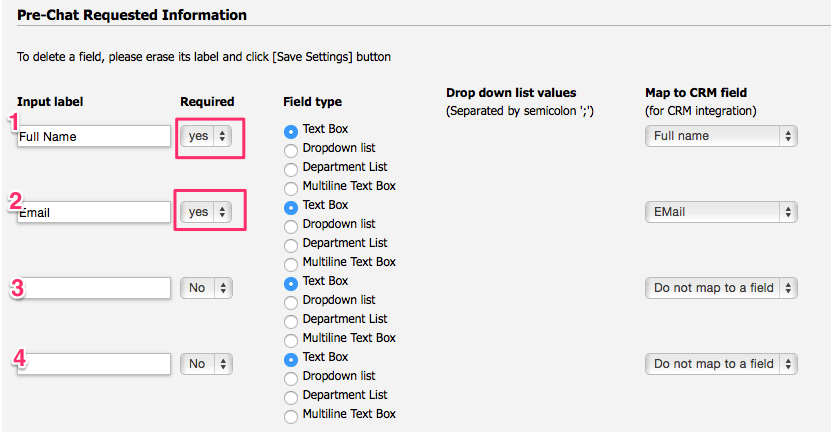This screenshot has height=432, width=831.
Task: Select Multiline Text Box for Full Name row
Action: point(291,187)
